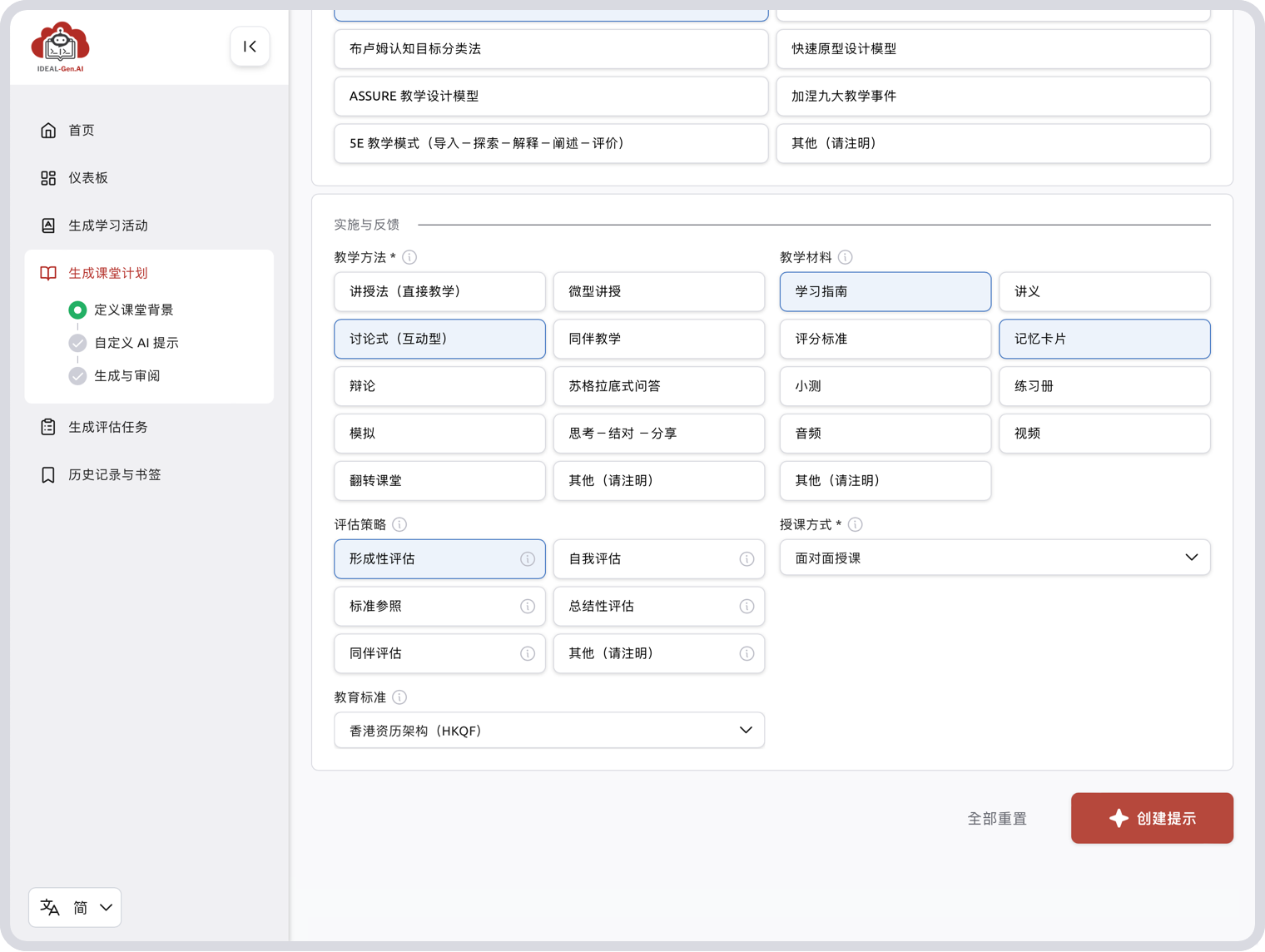
Task: Click the 创建提示 button
Action: 1152,818
